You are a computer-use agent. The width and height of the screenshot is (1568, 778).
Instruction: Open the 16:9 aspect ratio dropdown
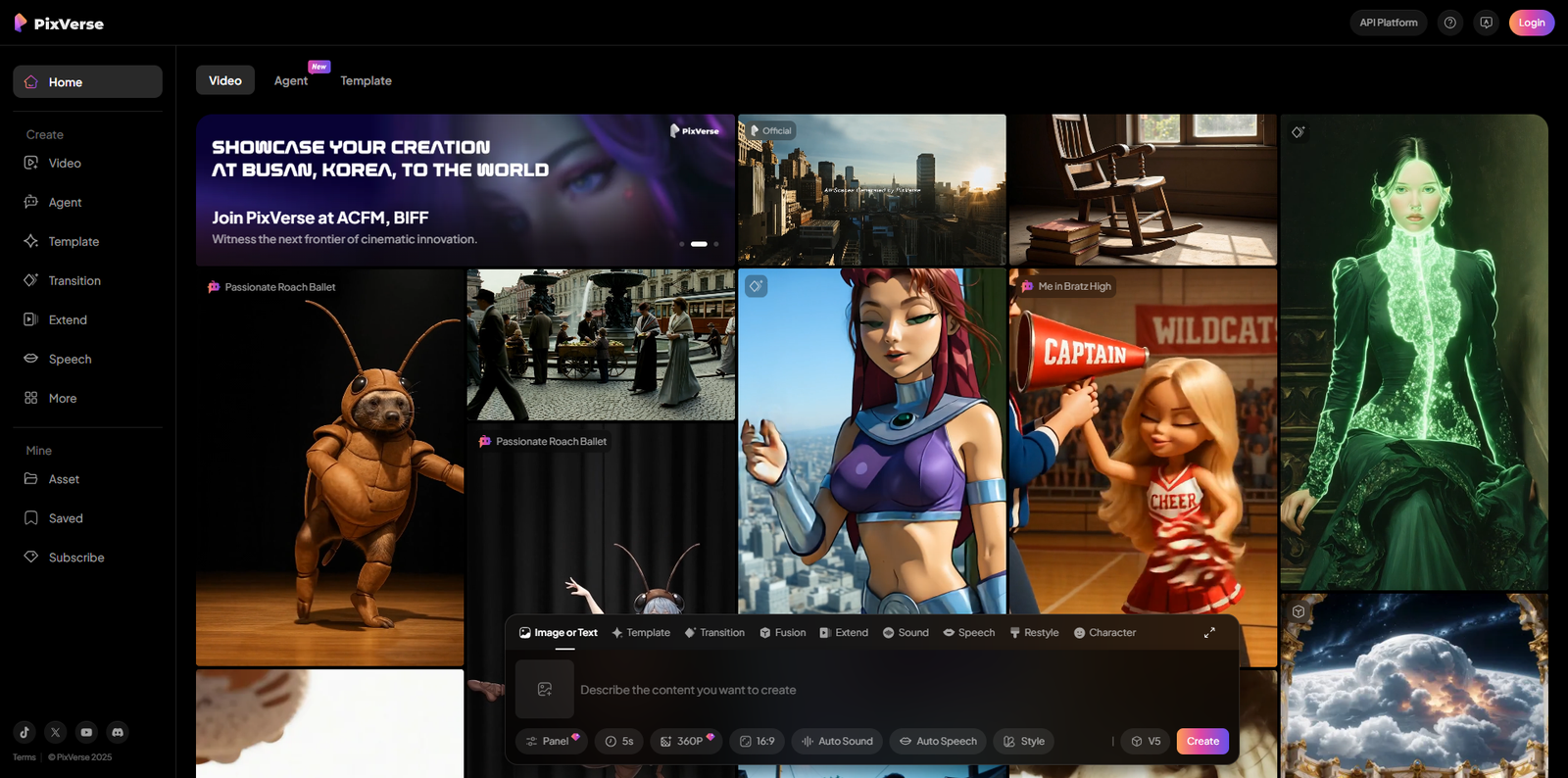(757, 742)
